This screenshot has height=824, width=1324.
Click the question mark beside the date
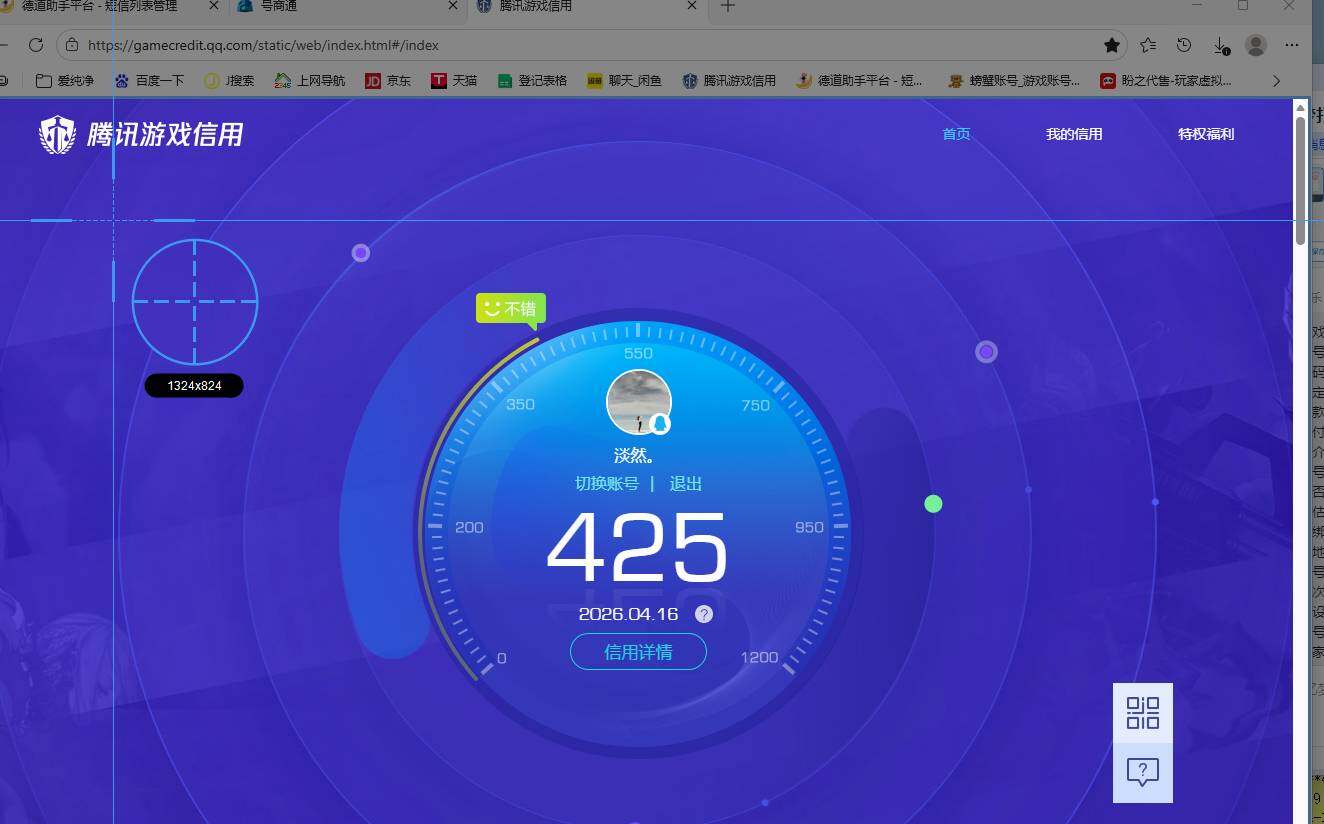pyautogui.click(x=704, y=614)
